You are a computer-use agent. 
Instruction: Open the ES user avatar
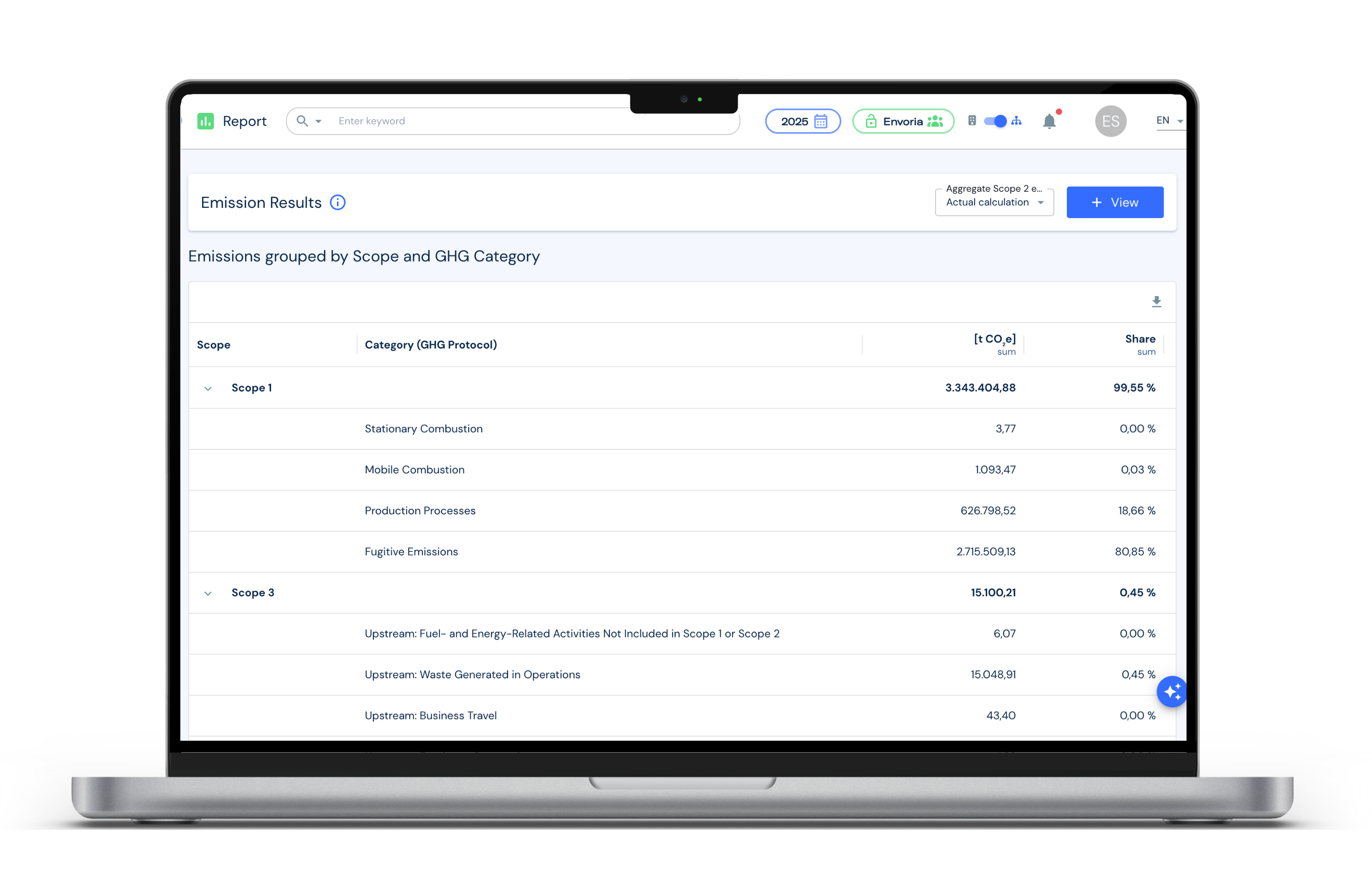pos(1110,121)
